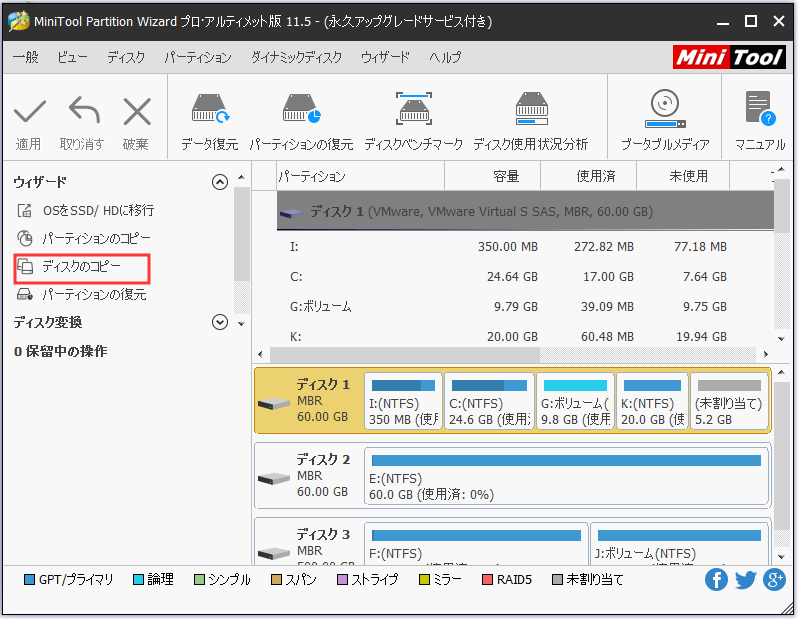Open the Twitter share icon
The image size is (798, 619).
pyautogui.click(x=746, y=580)
